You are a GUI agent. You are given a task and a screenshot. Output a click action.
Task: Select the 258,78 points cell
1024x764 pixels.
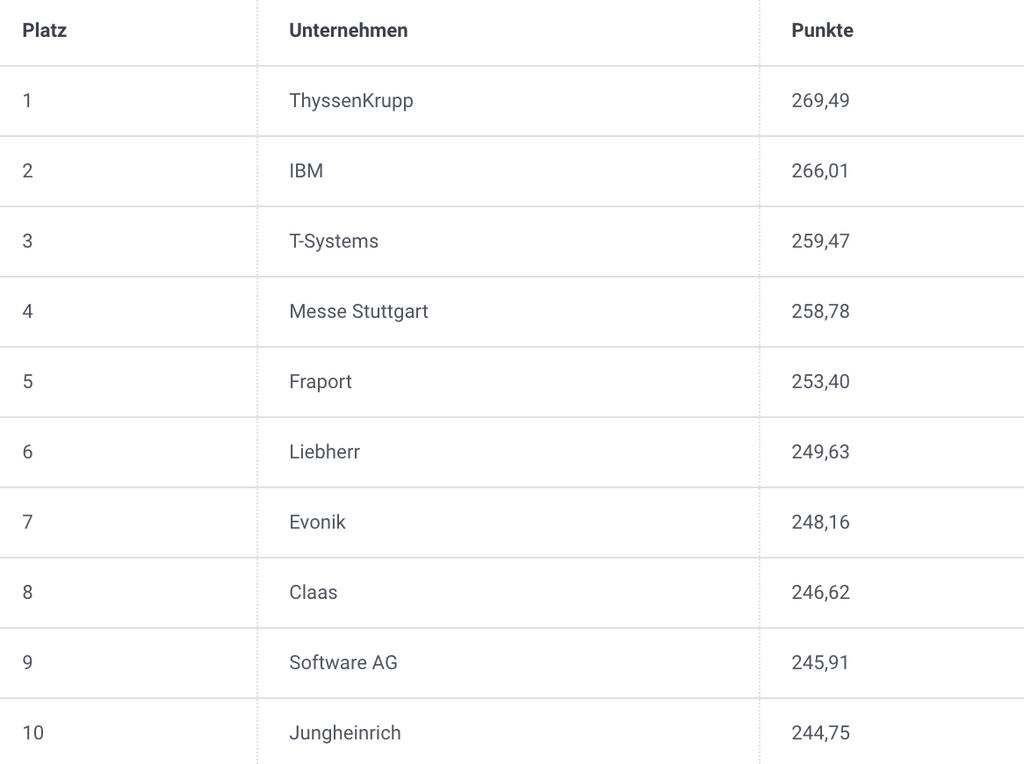click(x=820, y=311)
